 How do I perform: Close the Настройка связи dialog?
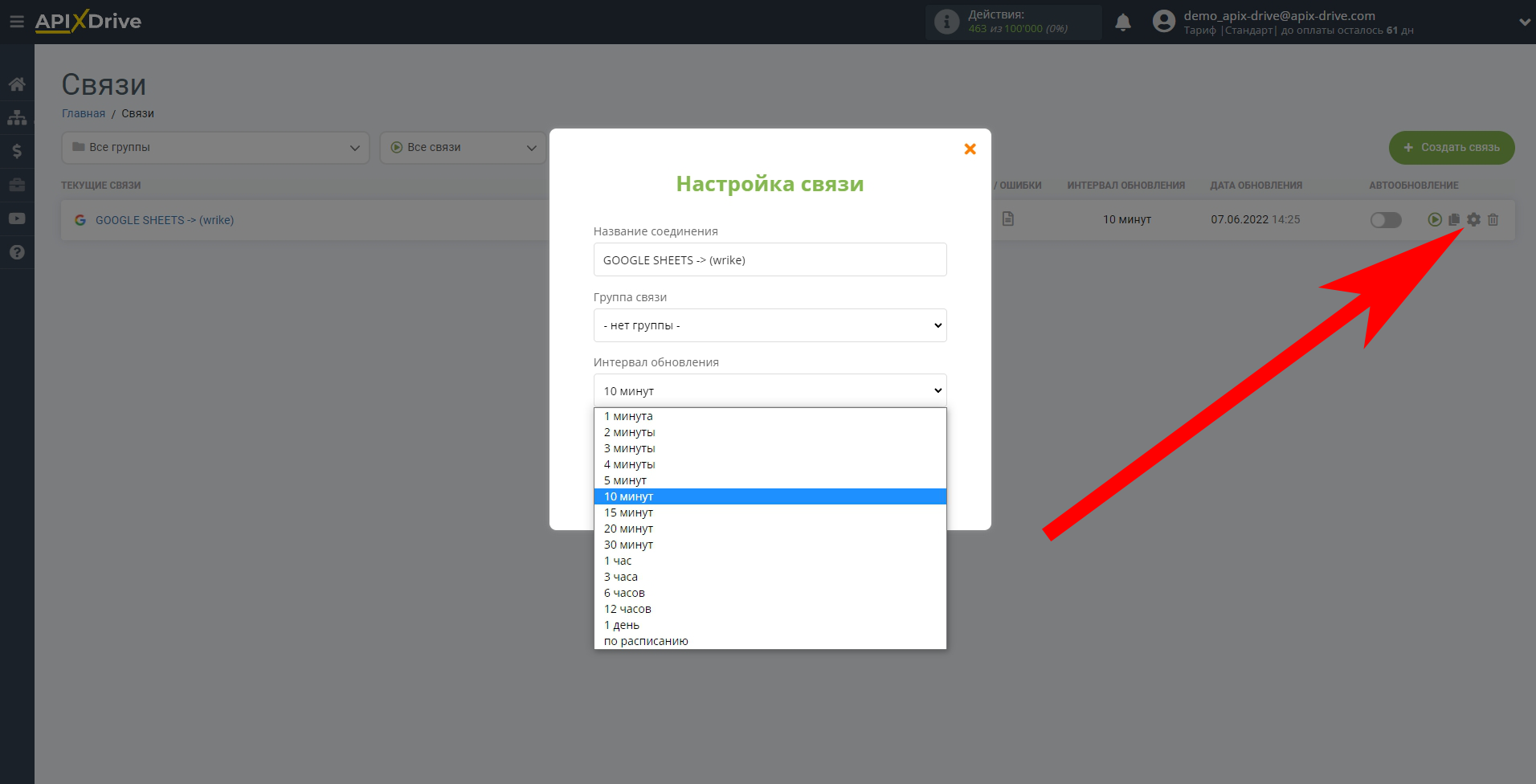click(x=970, y=149)
